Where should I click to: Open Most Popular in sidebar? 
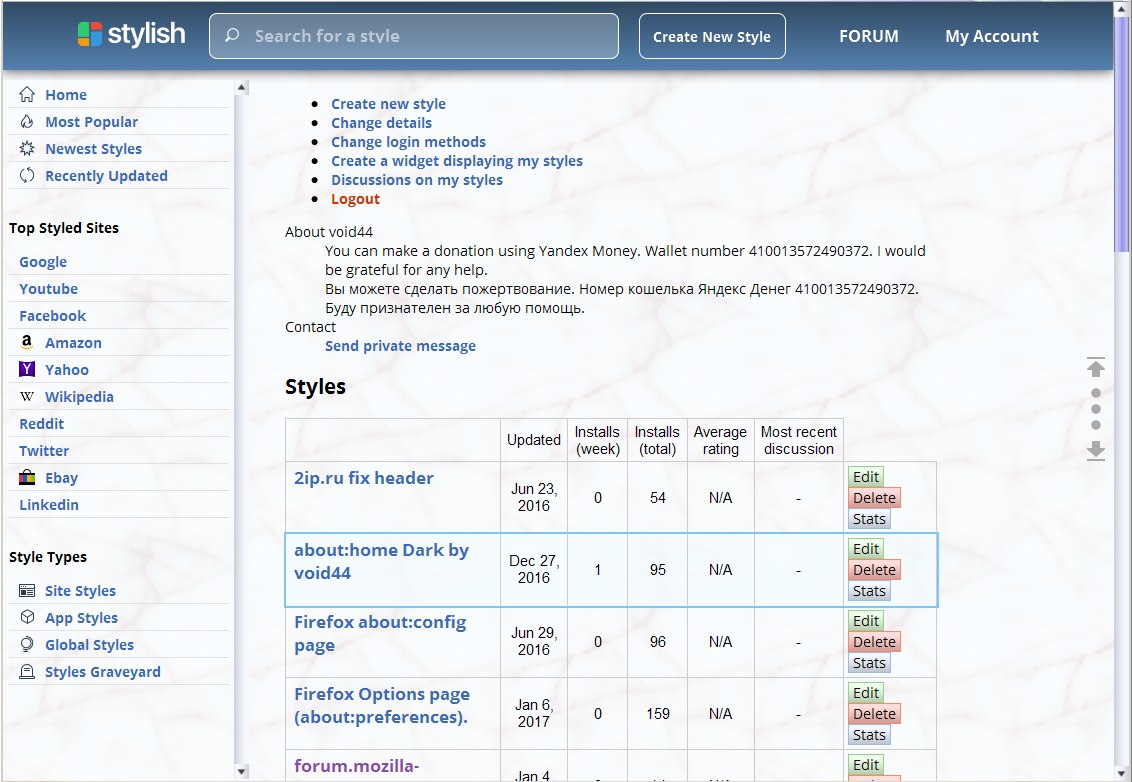(91, 122)
